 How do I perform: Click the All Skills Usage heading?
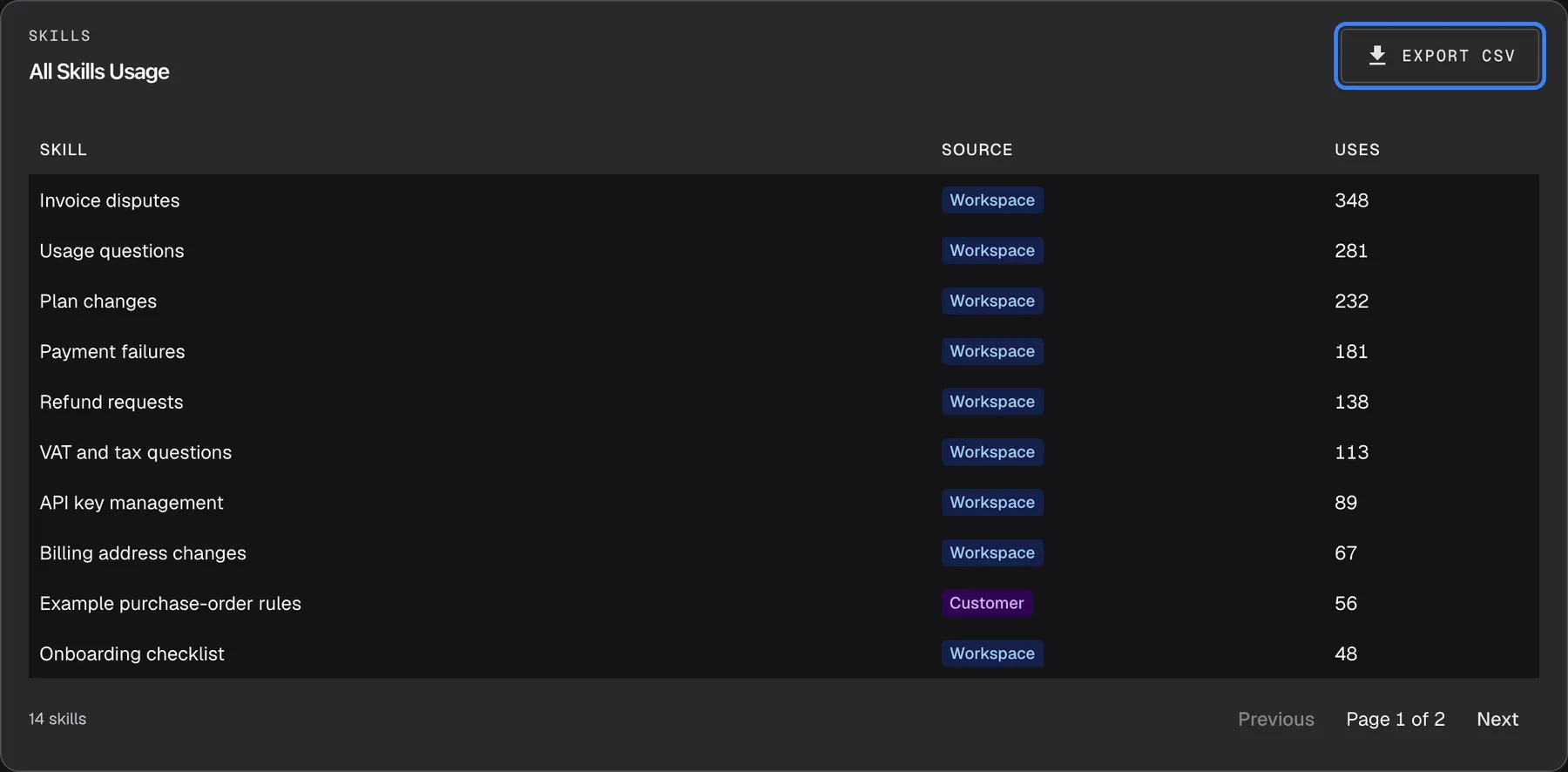click(x=99, y=71)
